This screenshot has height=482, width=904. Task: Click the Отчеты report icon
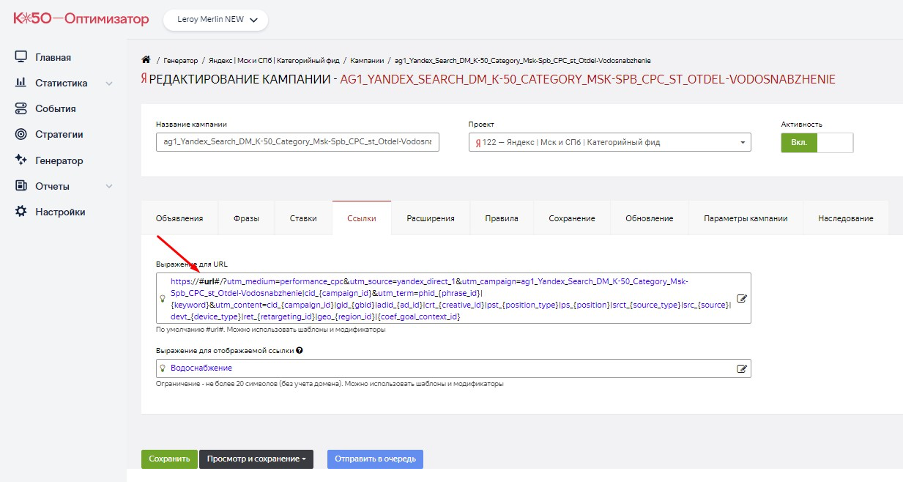pos(21,186)
